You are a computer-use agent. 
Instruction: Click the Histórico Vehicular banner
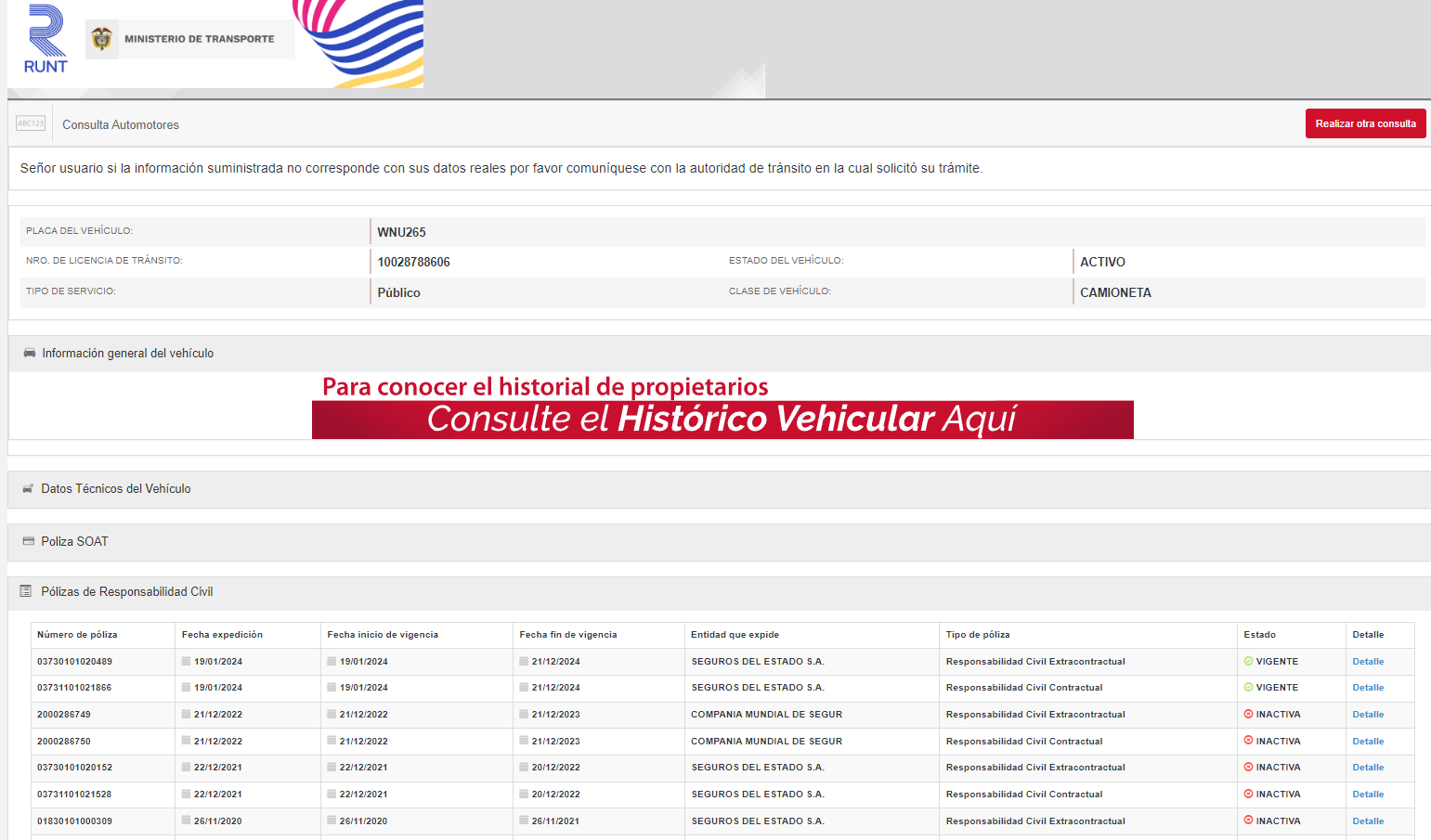(x=722, y=419)
